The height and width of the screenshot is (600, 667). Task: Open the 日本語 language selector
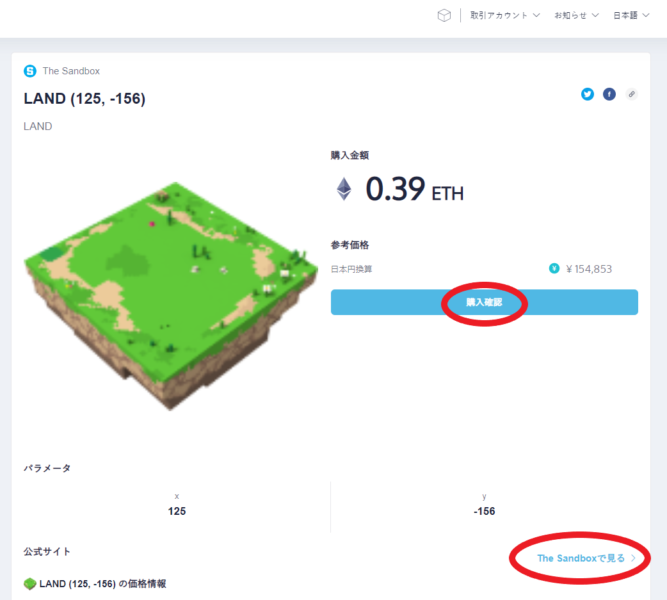point(631,15)
